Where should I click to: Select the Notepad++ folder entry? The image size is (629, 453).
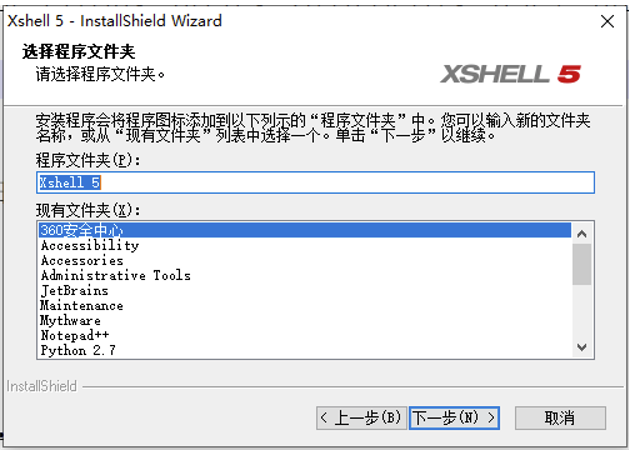point(305,335)
